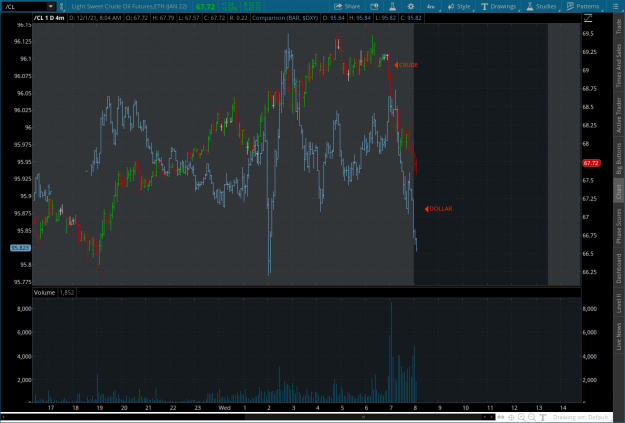Screen dimensions: 625x423
Task: Click the CRUDE label marker
Action: click(406, 65)
